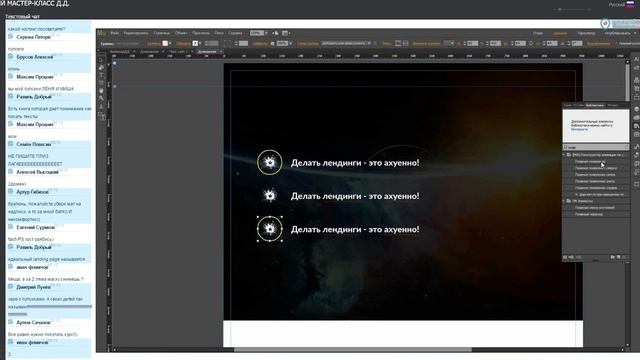Click chat user Евгений Сурвков

tap(36, 227)
